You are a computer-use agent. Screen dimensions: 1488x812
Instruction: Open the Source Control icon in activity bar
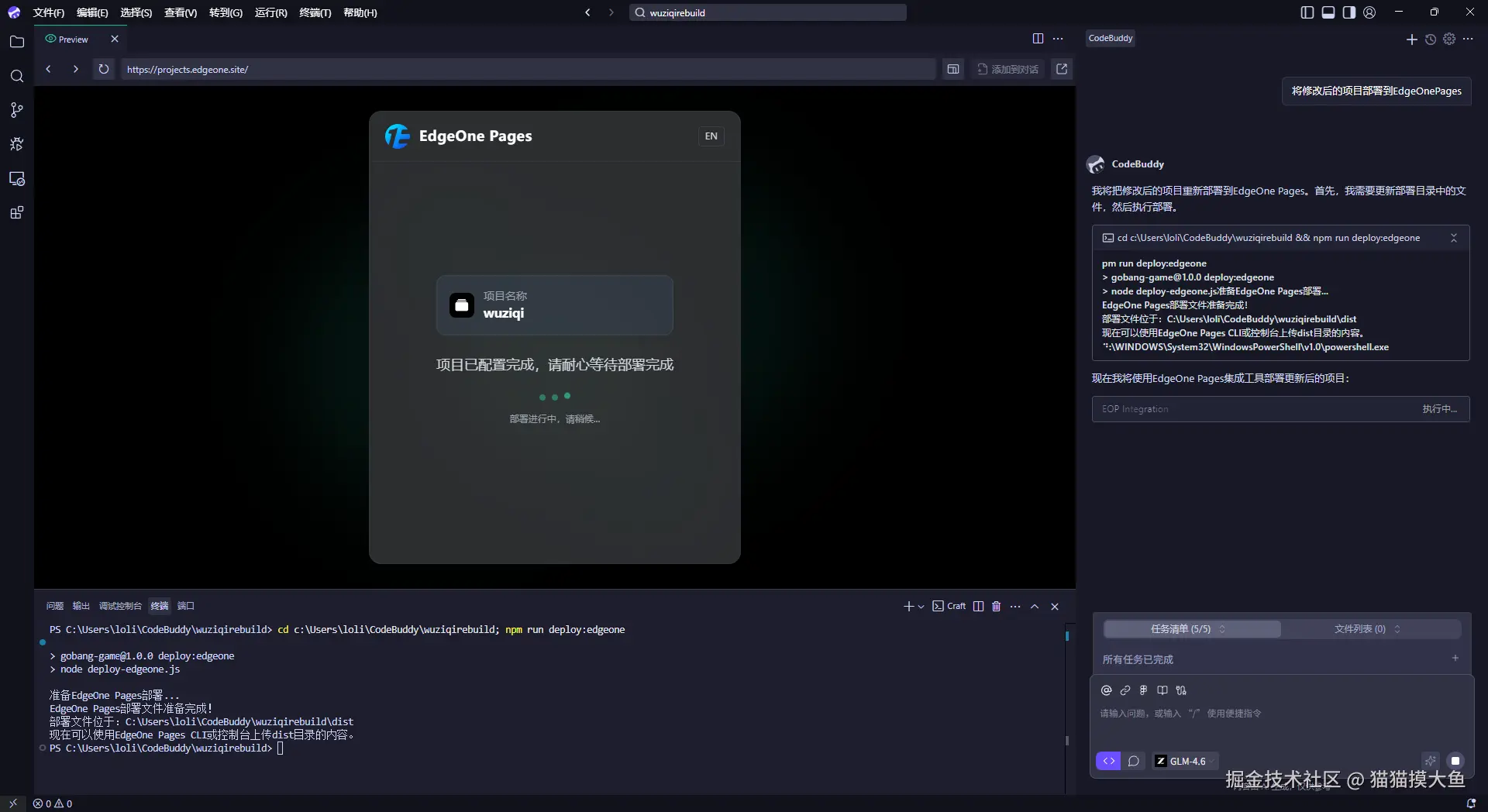pos(17,110)
